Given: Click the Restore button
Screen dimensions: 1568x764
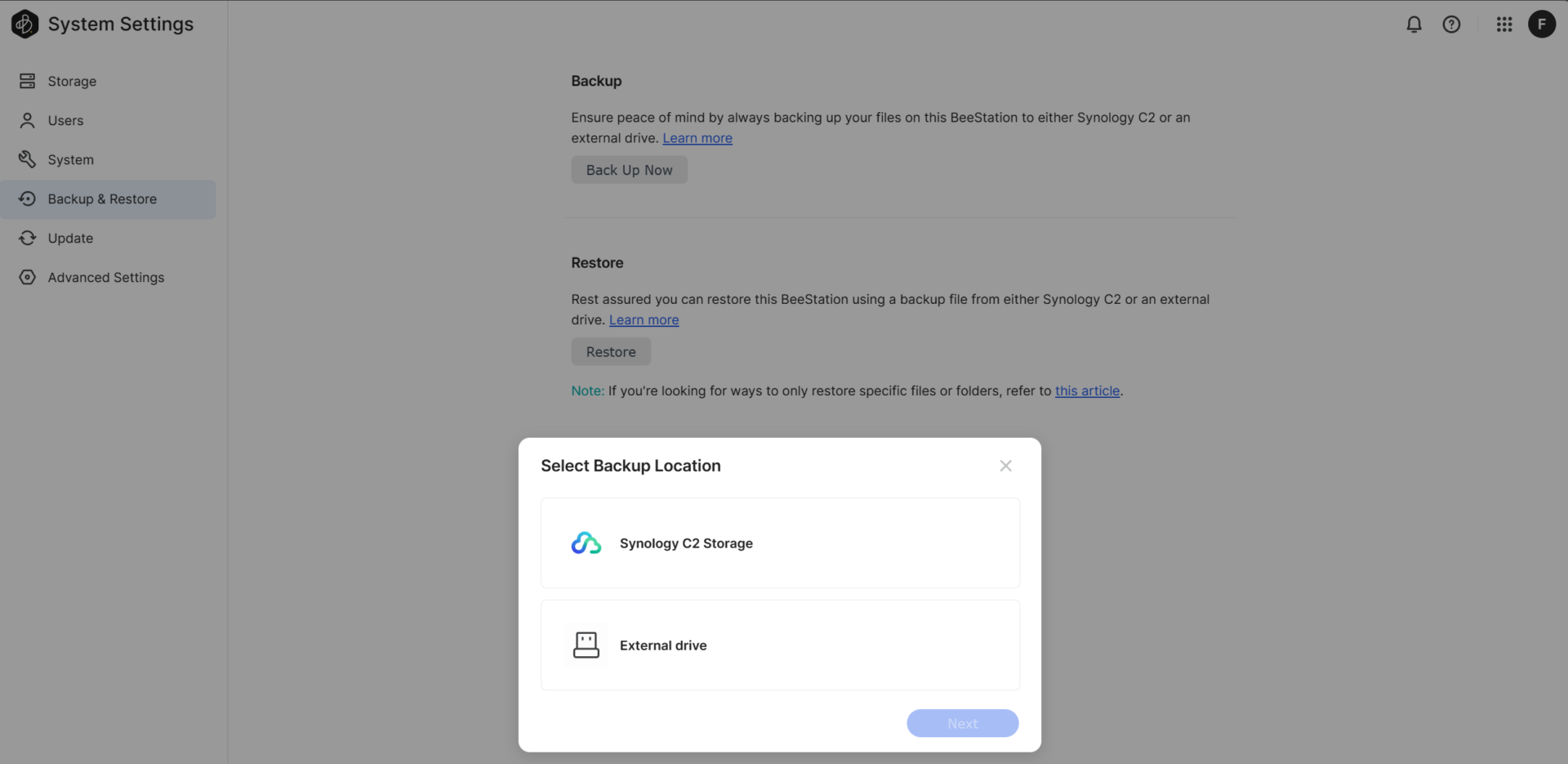Looking at the screenshot, I should pos(611,352).
